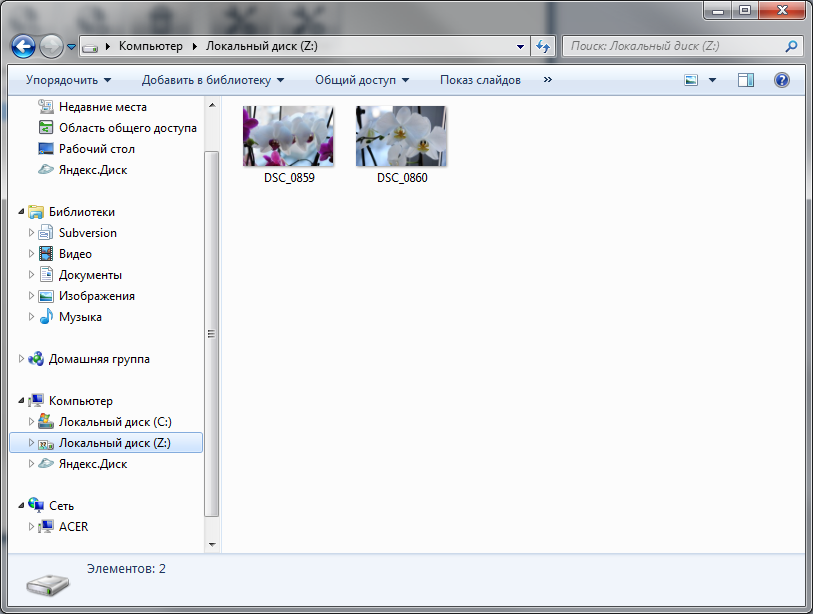
Task: Select Яндекс.Диск under favorites
Action: pos(93,170)
